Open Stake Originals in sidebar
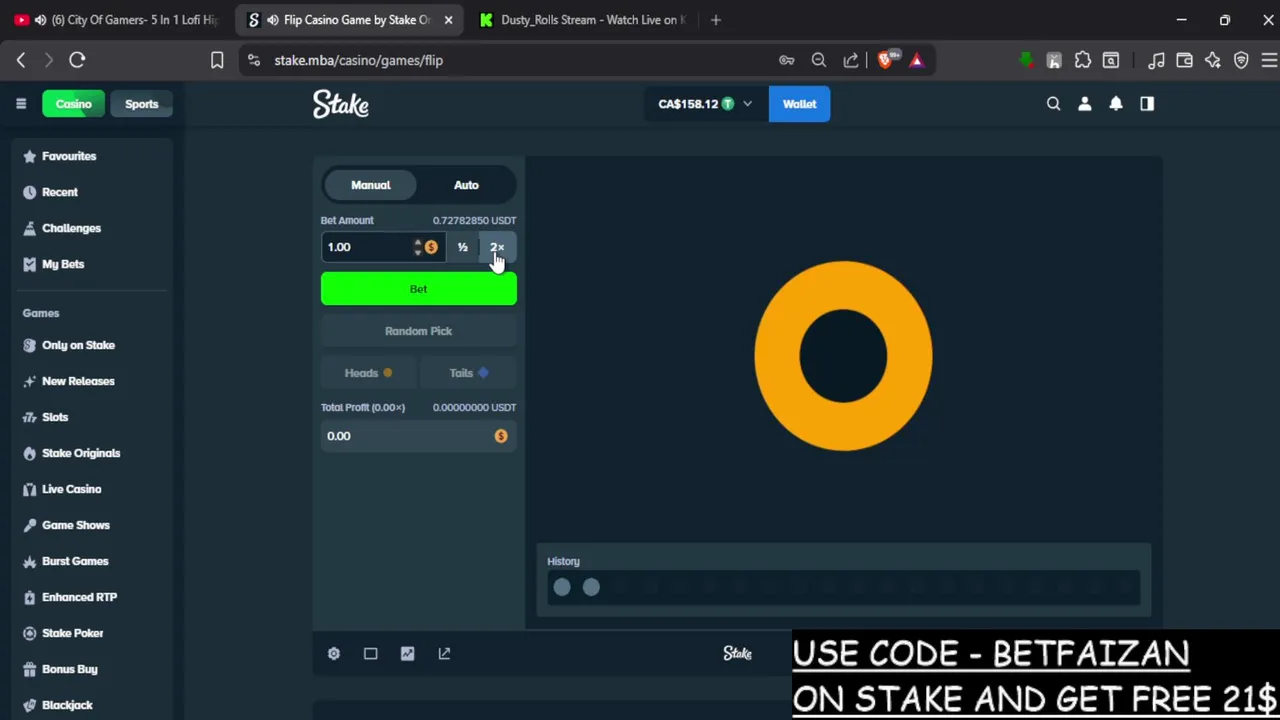 (x=81, y=453)
